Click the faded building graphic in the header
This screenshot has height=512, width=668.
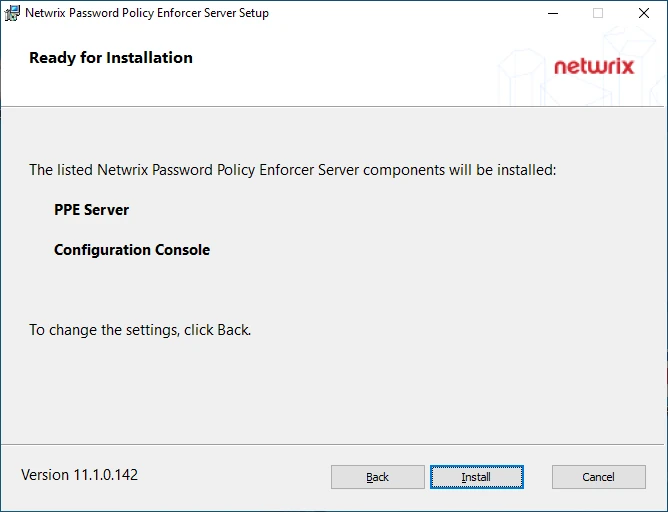pos(520,75)
